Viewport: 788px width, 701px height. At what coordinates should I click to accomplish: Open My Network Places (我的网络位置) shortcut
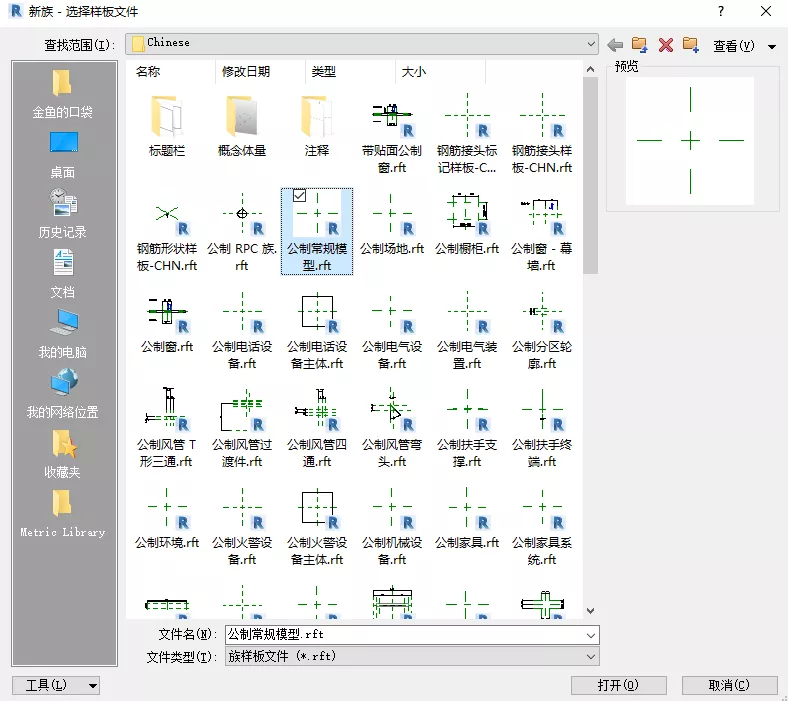tap(62, 392)
